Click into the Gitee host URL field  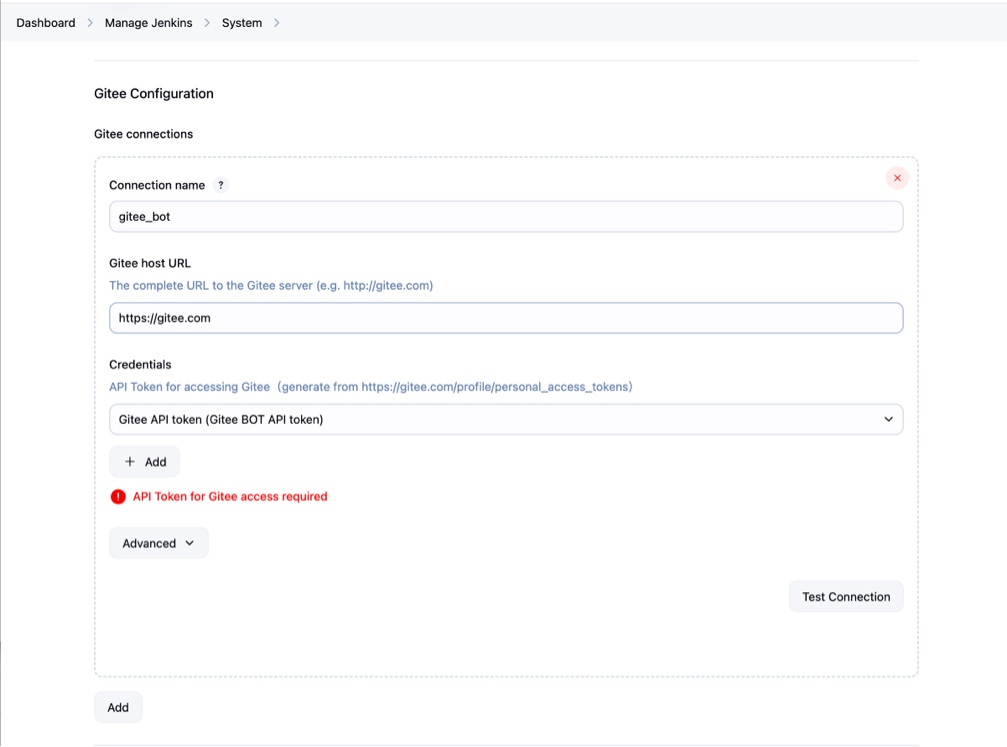(x=505, y=318)
